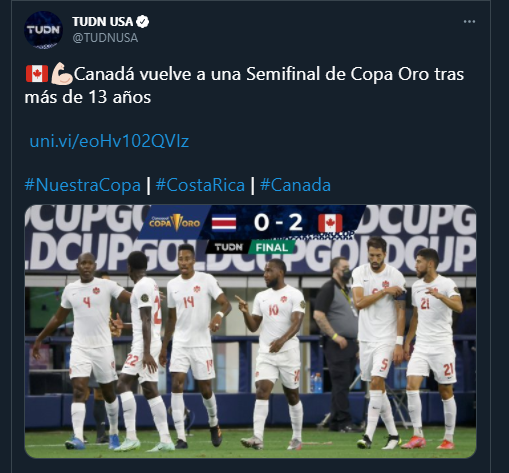Click the flexed biceps emoji
The image size is (509, 473).
(x=62, y=73)
